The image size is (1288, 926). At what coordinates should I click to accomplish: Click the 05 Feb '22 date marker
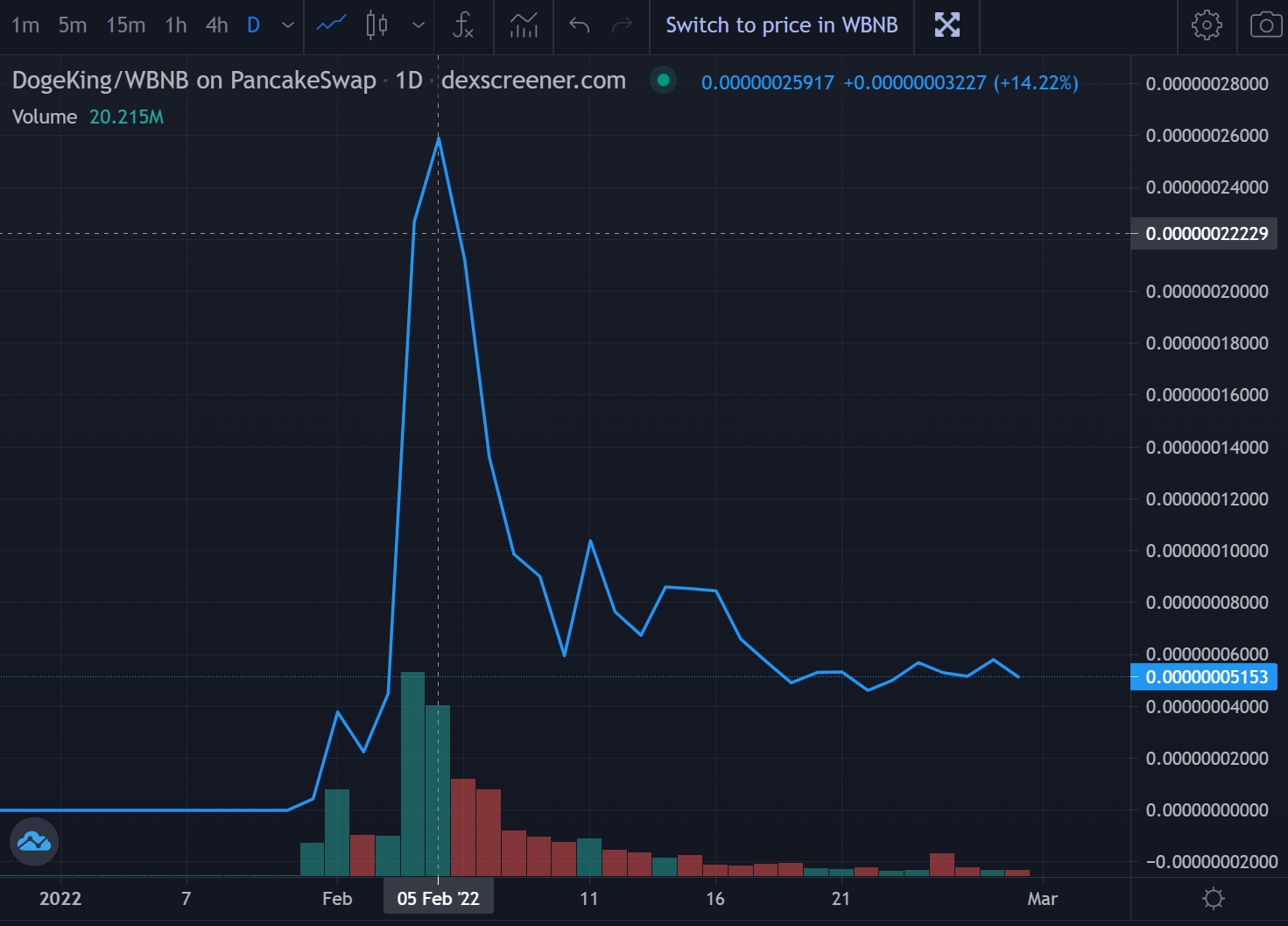439,898
